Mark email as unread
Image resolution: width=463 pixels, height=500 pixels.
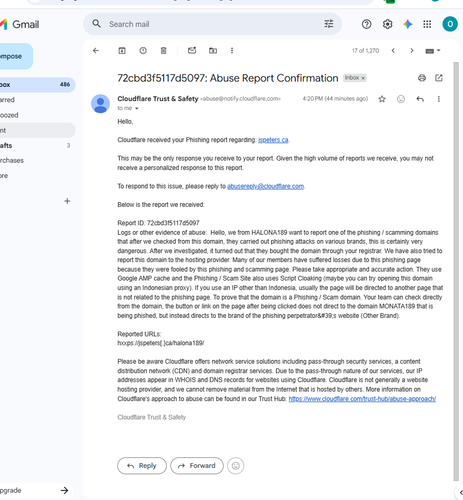tap(192, 51)
